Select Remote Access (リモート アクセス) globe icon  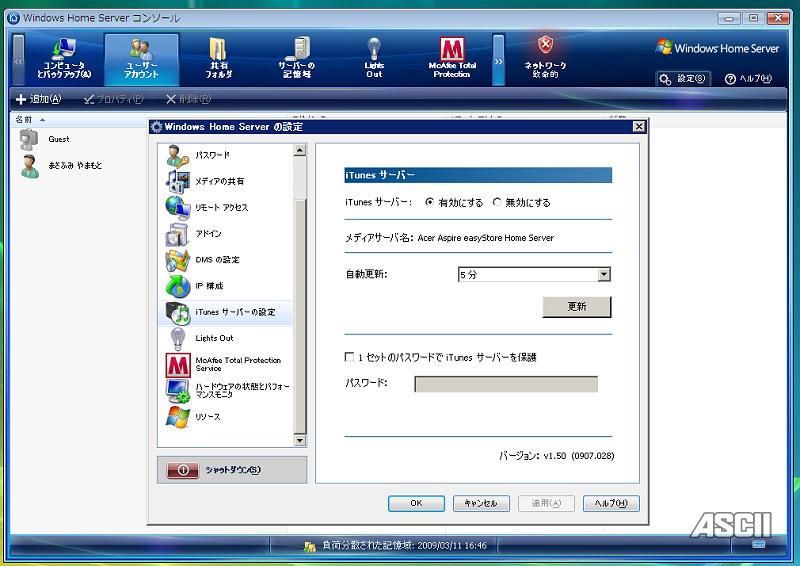[x=177, y=208]
